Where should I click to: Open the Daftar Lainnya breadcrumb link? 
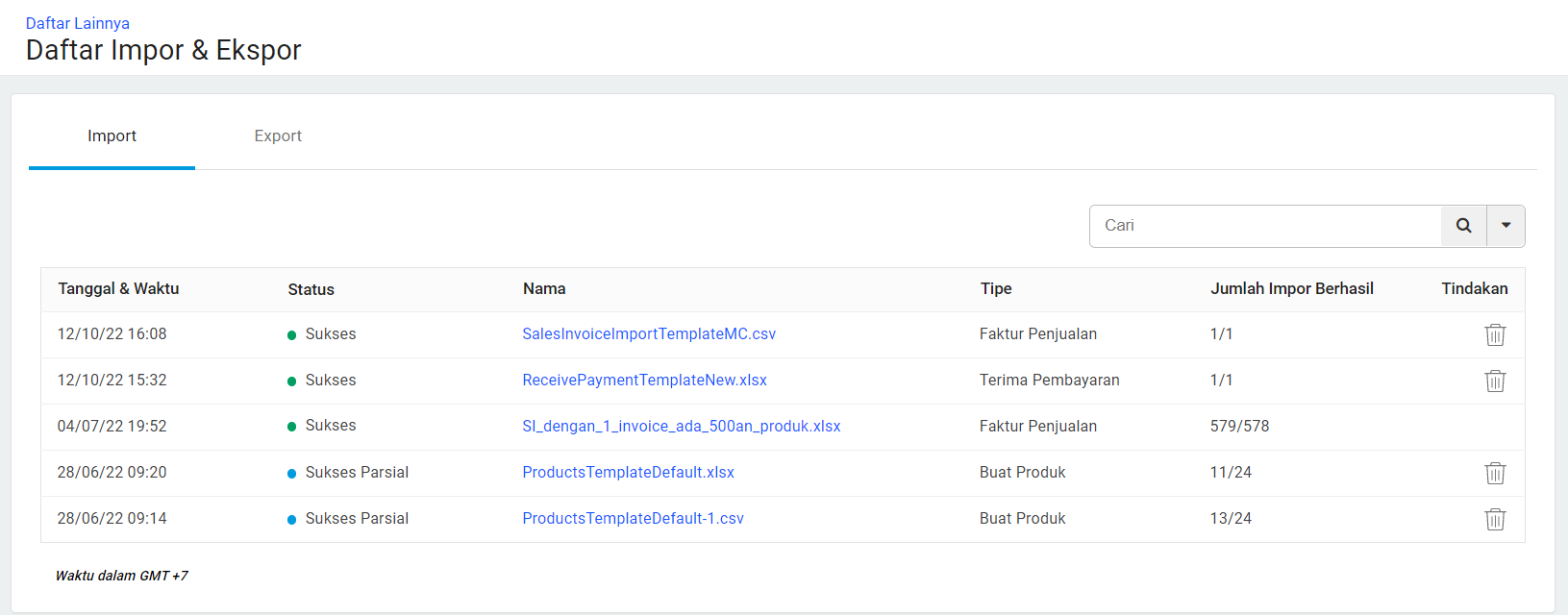(x=78, y=23)
